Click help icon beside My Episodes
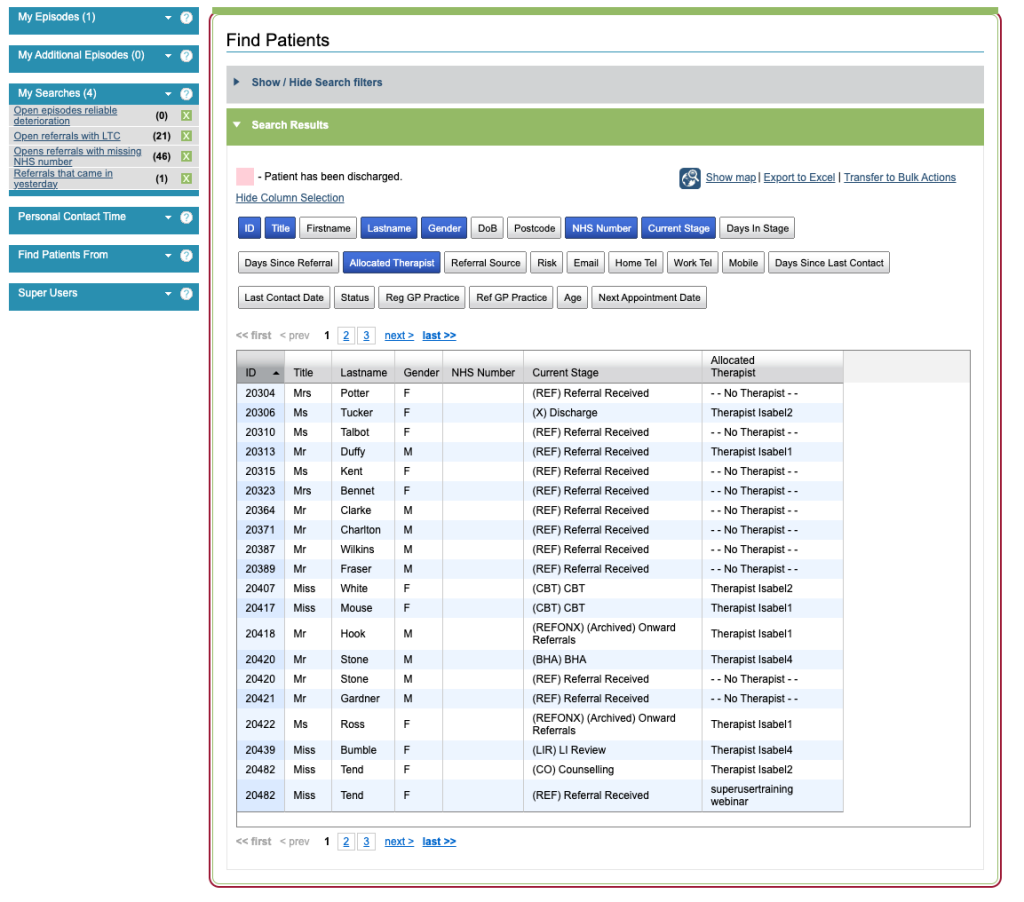 point(186,18)
